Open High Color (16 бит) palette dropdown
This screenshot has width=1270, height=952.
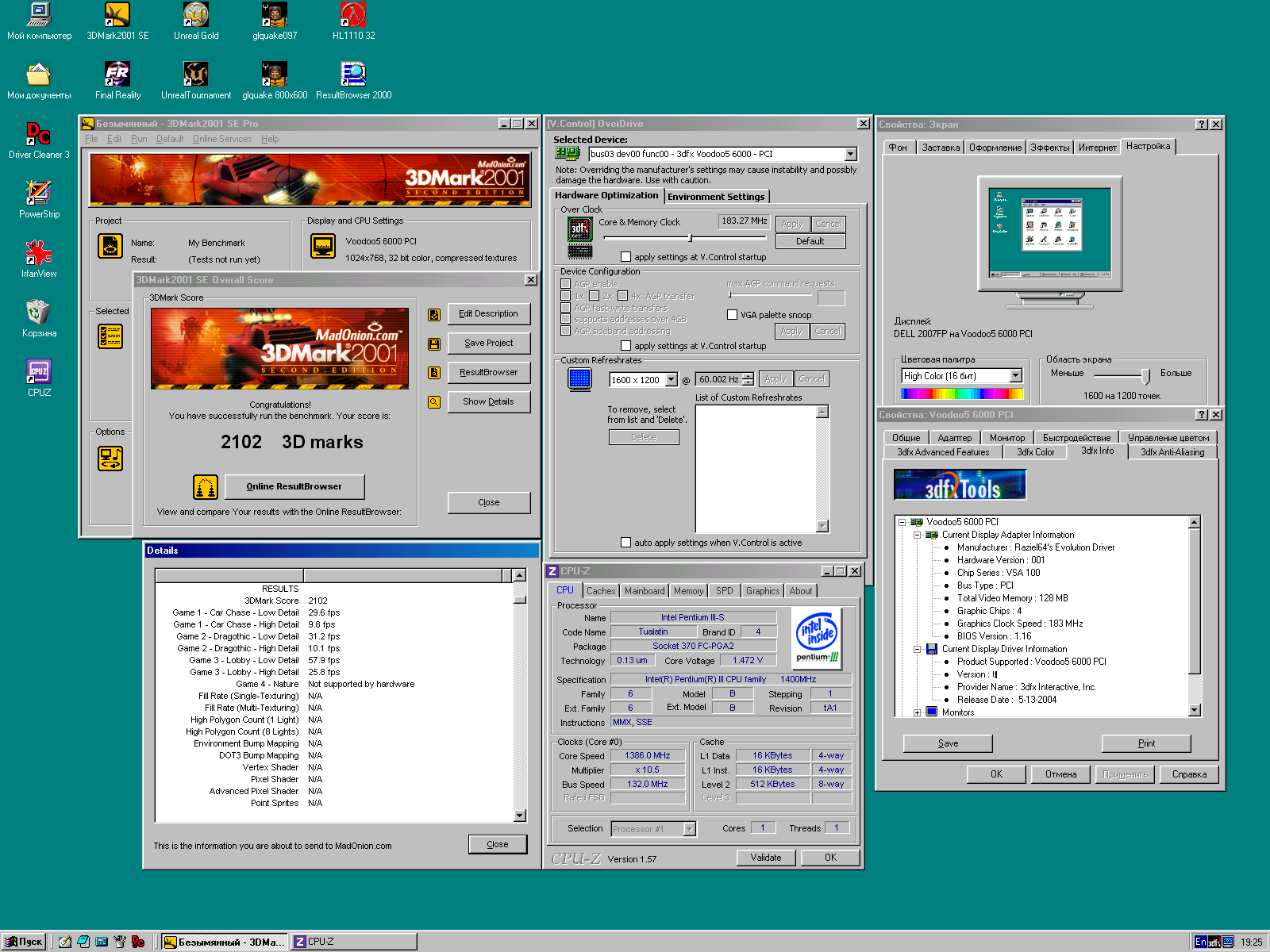1015,376
